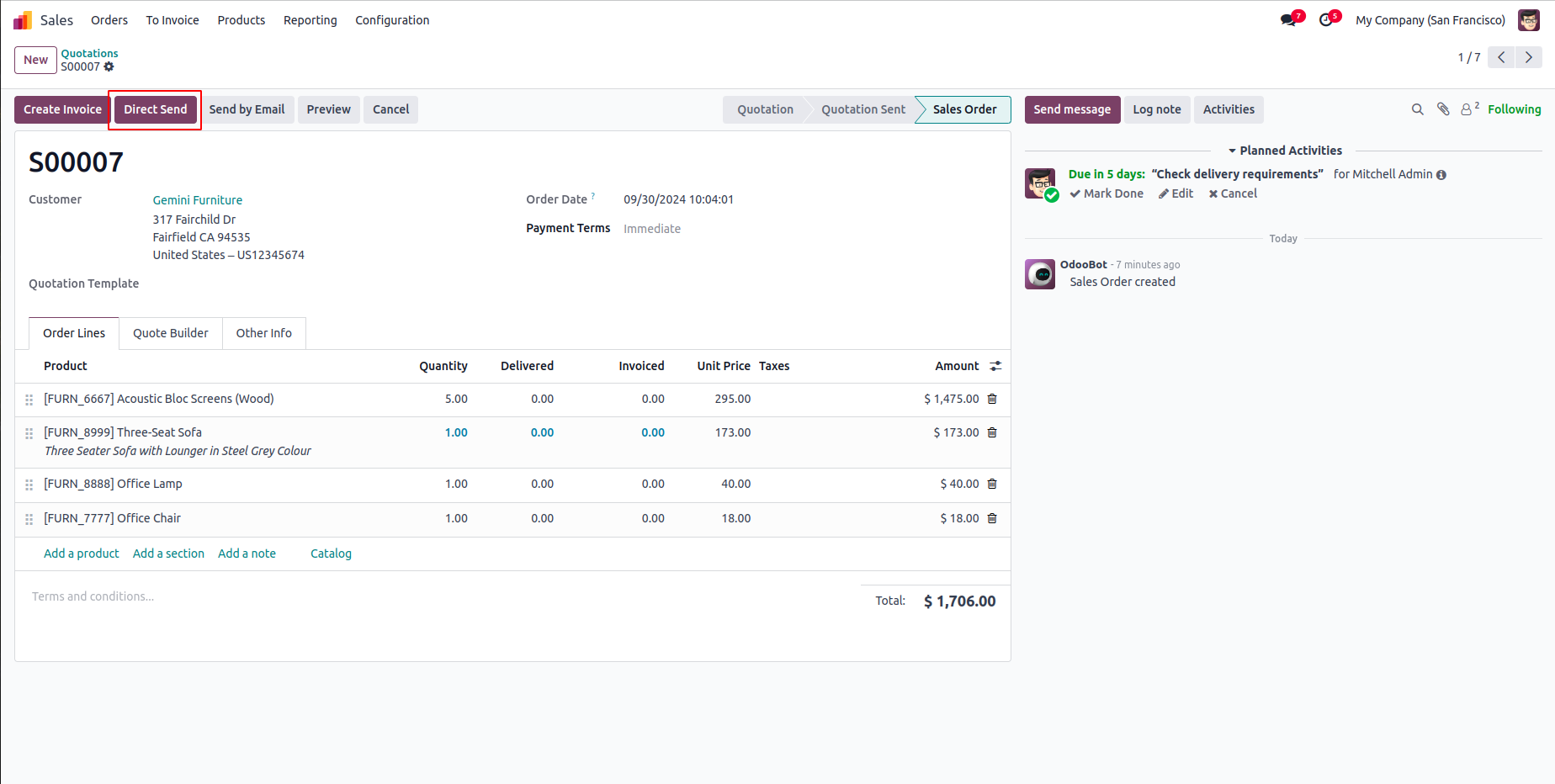Open the customer Preview

click(x=329, y=109)
